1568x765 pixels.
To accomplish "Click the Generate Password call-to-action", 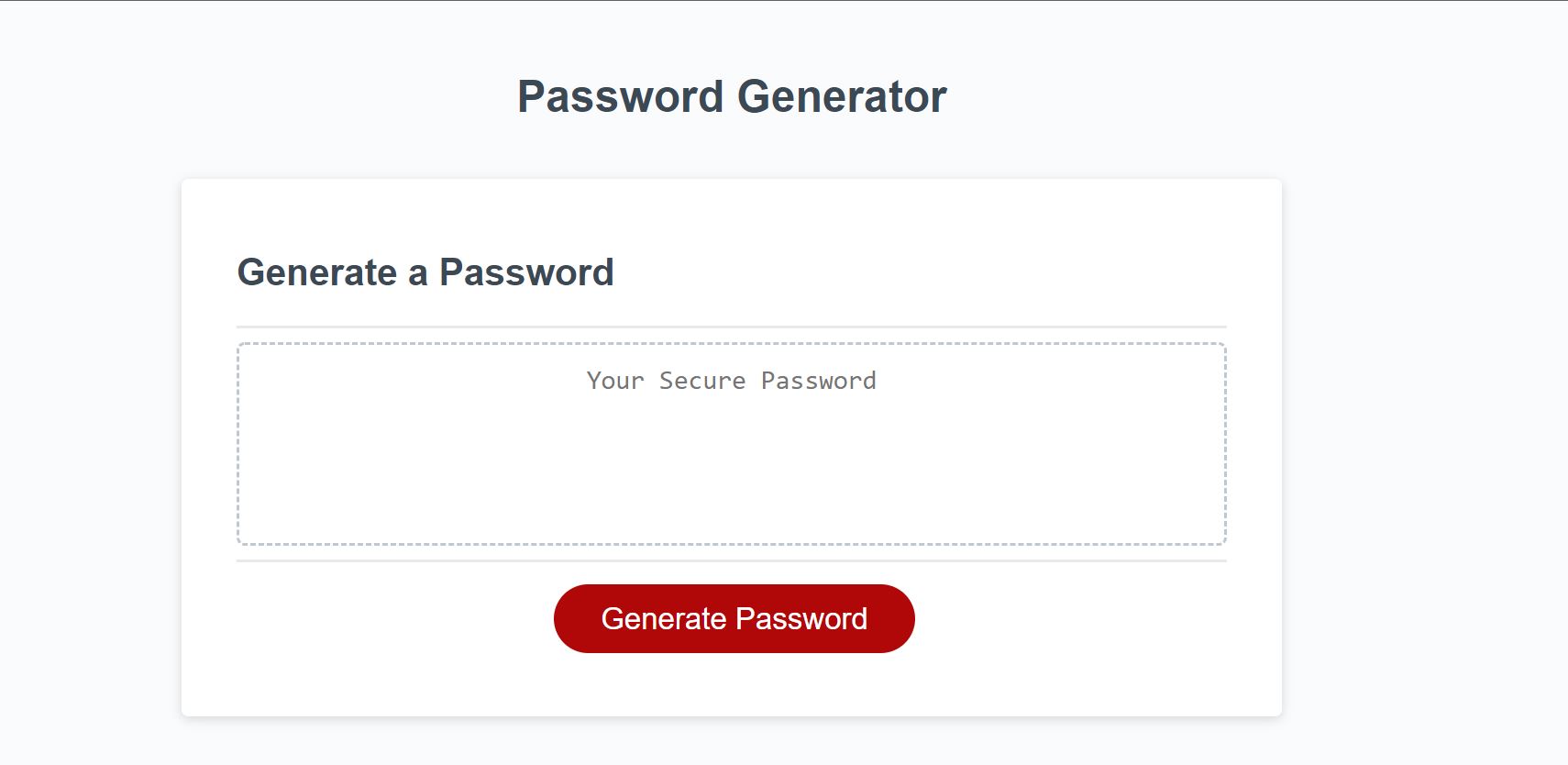I will tap(734, 618).
